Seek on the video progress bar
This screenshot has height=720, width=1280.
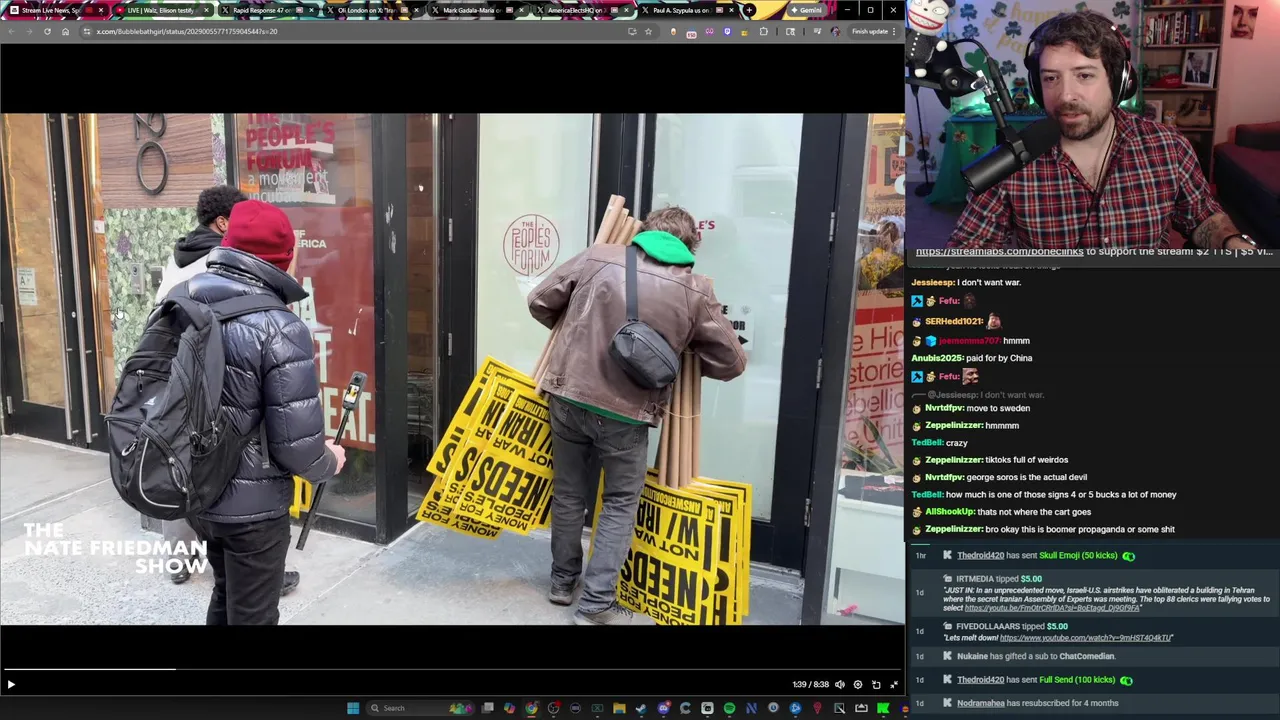[452, 669]
